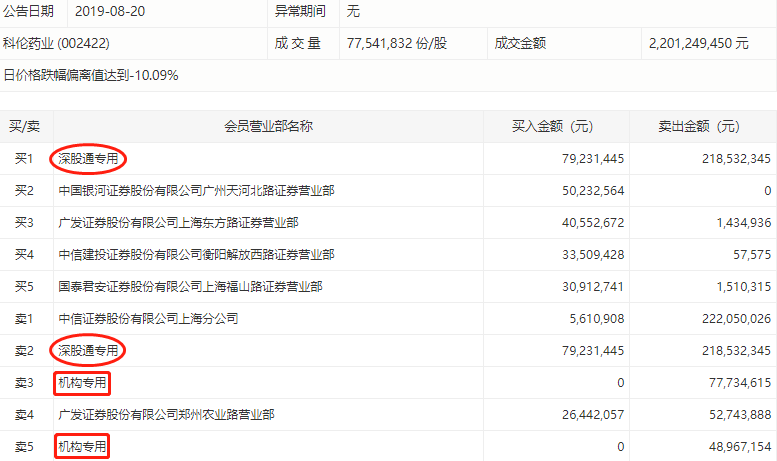The image size is (777, 461).
Task: Select the 机构专用 entry in row 卖3
Action: click(82, 383)
